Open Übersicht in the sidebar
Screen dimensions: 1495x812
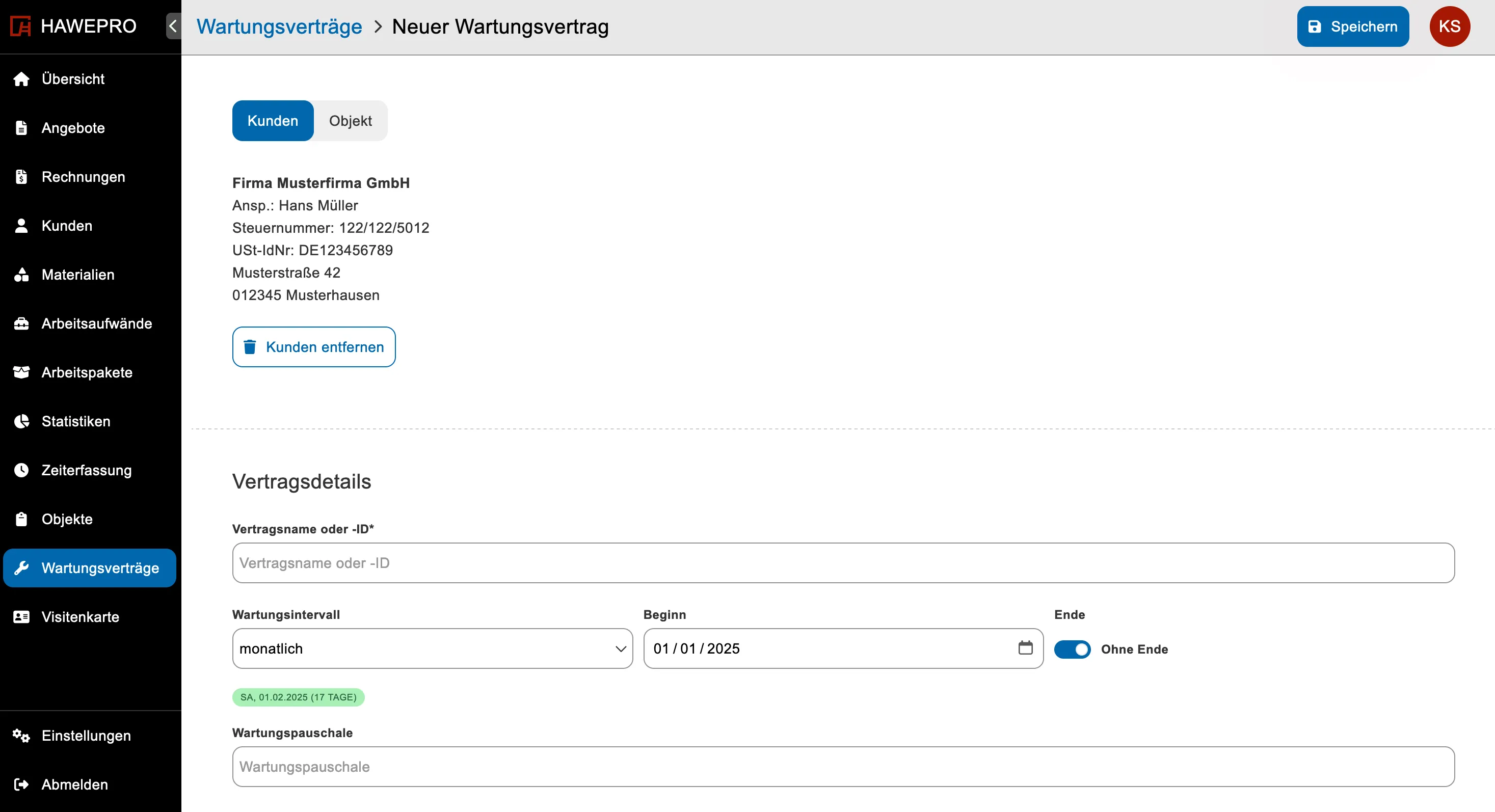click(x=89, y=79)
